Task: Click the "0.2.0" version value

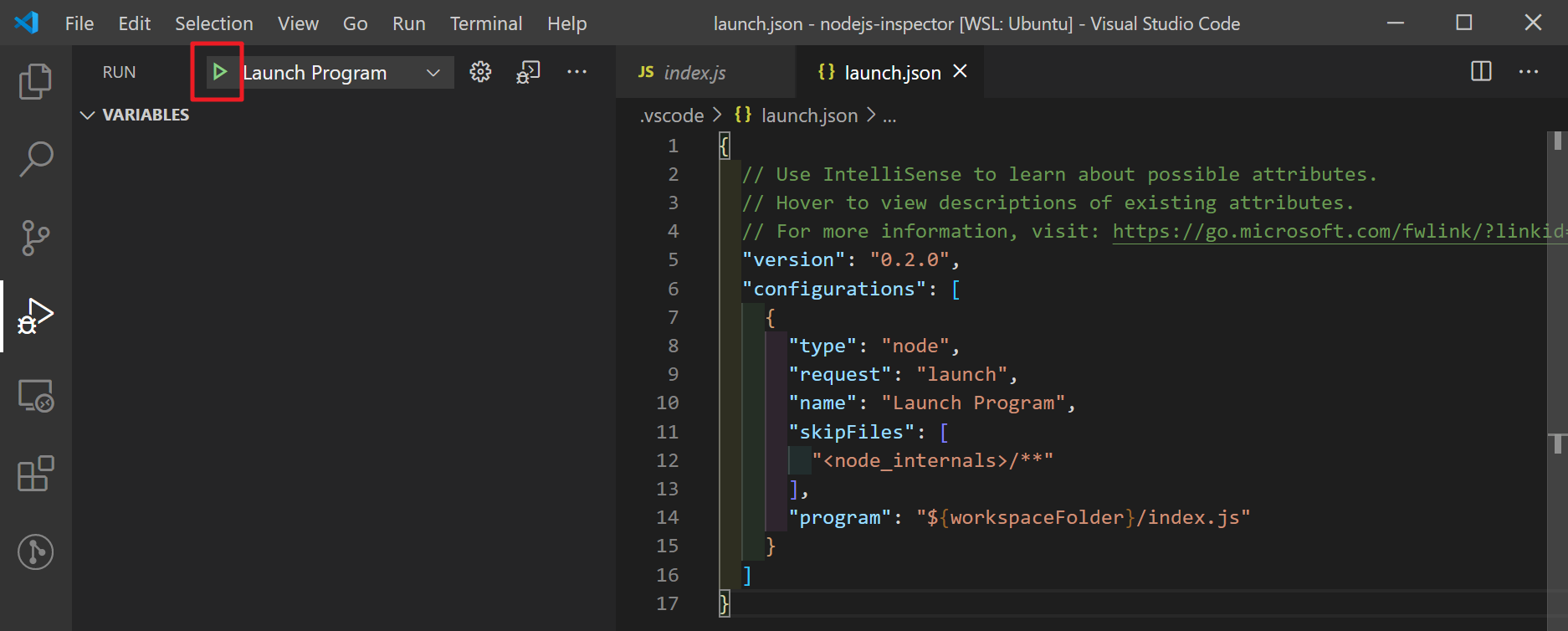Action: (910, 260)
